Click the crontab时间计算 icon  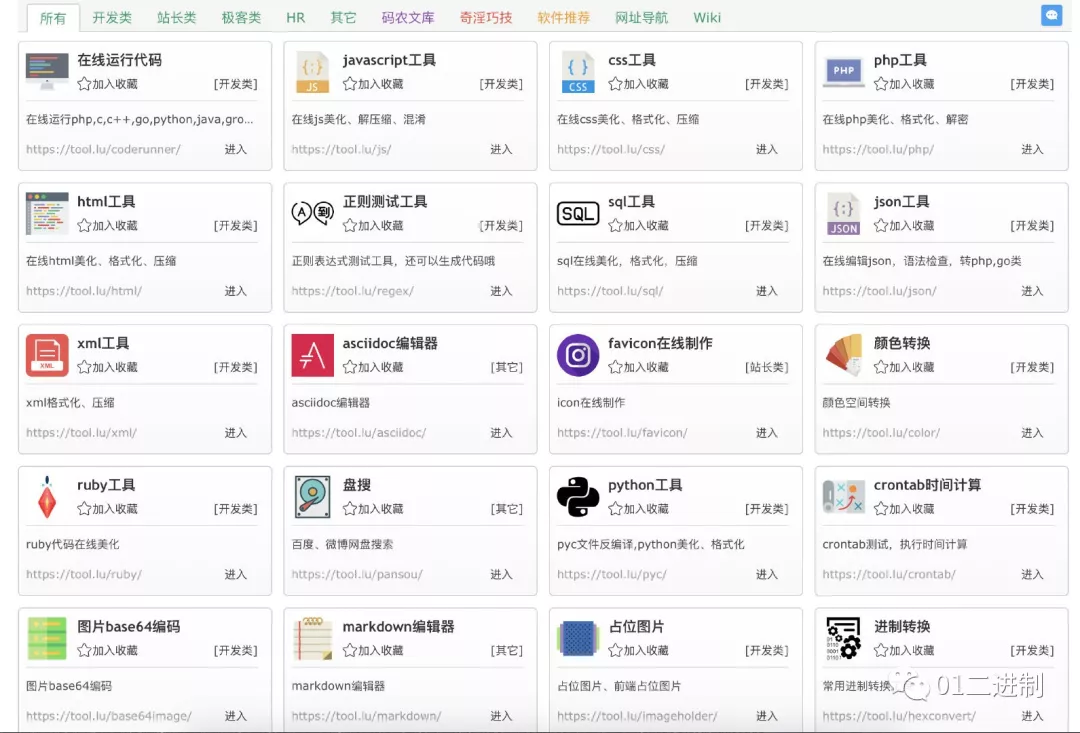[x=844, y=497]
